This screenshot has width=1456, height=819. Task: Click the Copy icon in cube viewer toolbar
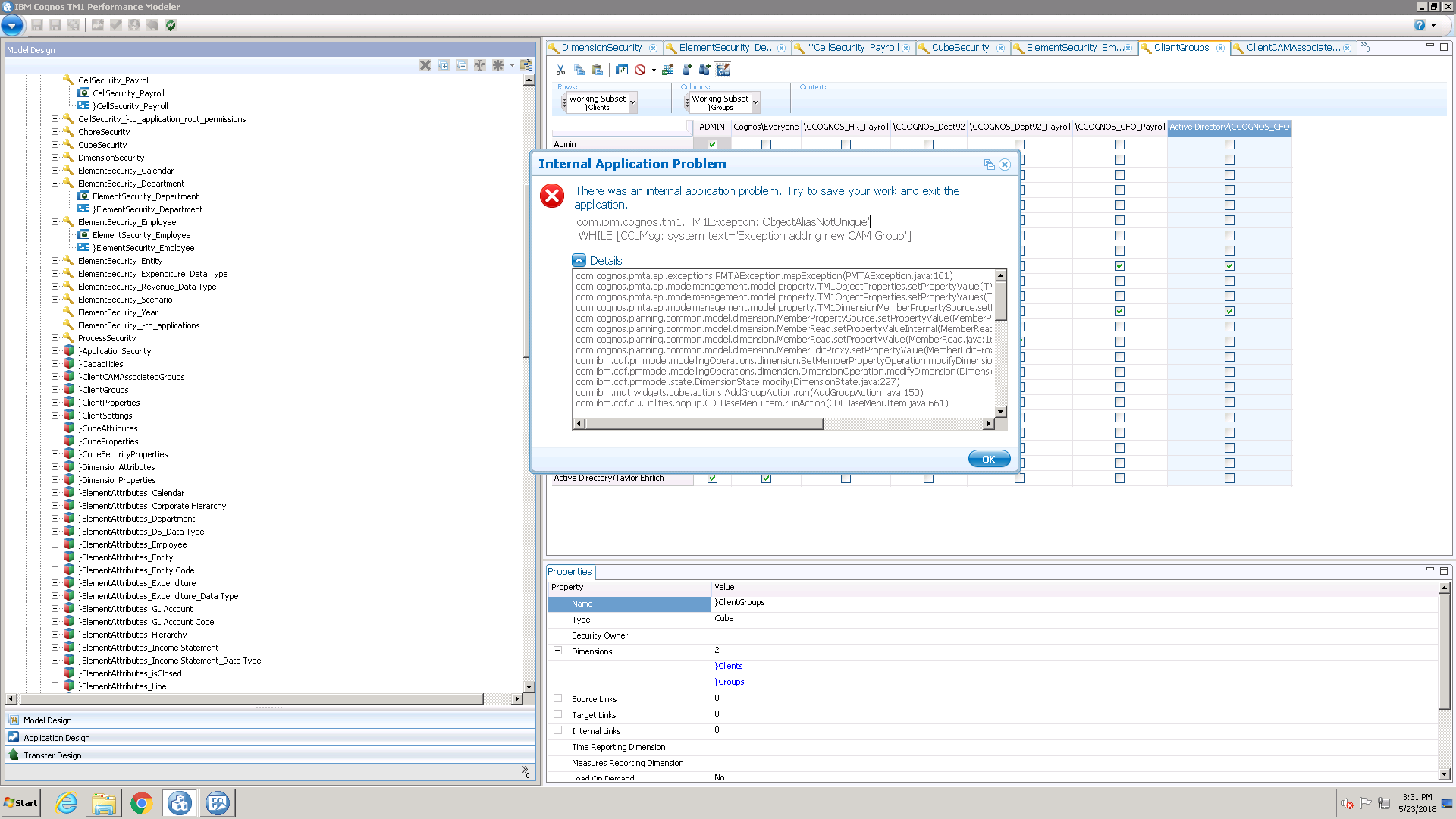[579, 70]
